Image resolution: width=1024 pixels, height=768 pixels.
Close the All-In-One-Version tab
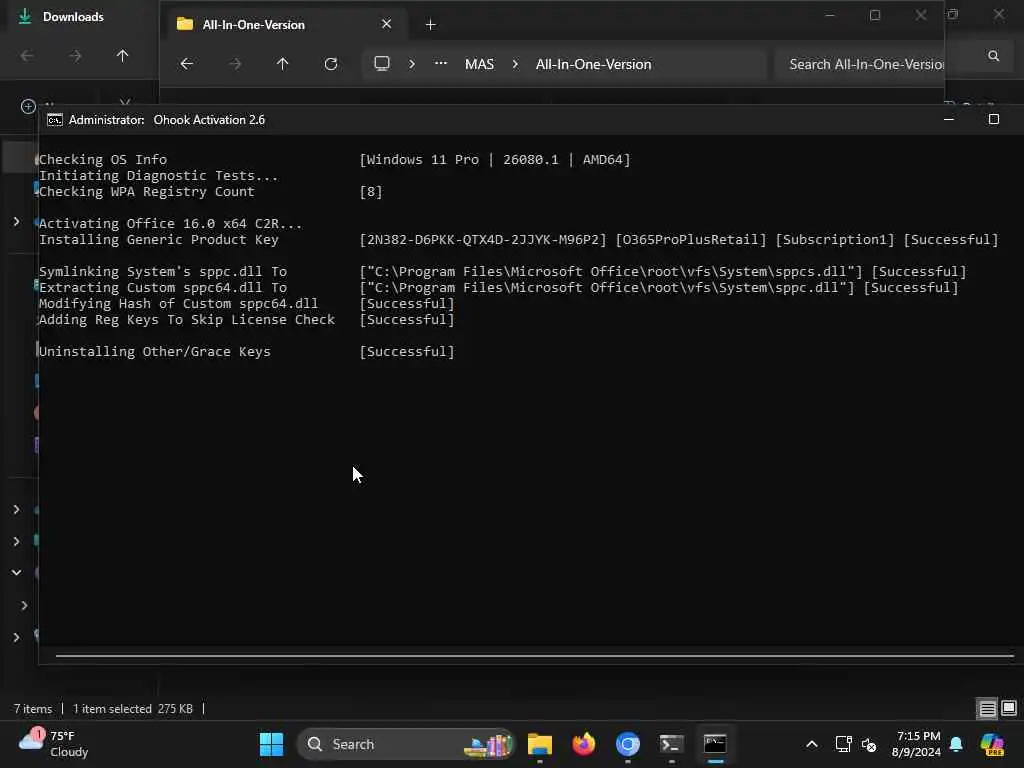click(x=387, y=24)
